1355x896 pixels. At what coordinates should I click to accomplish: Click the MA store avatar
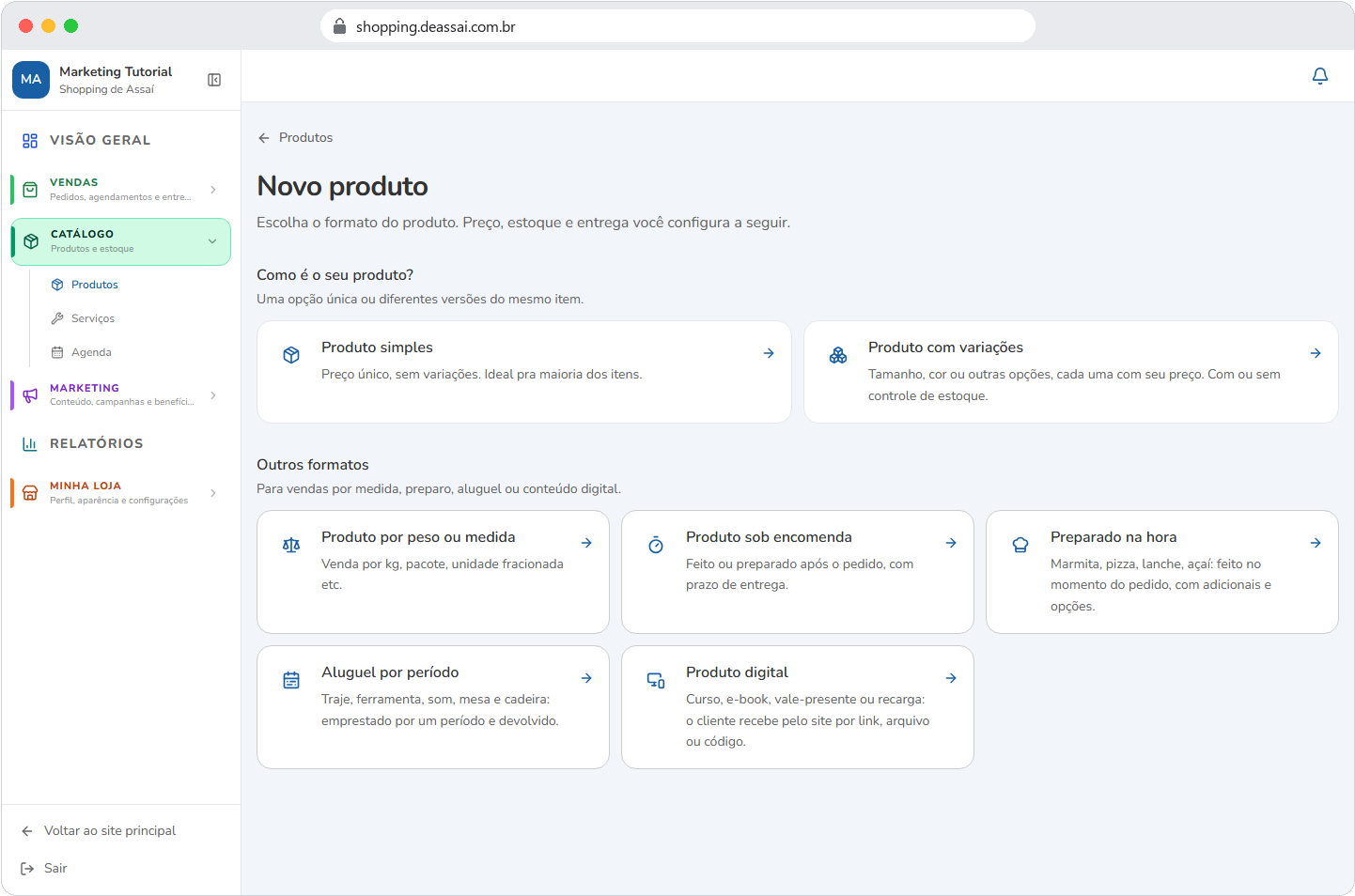[x=31, y=80]
